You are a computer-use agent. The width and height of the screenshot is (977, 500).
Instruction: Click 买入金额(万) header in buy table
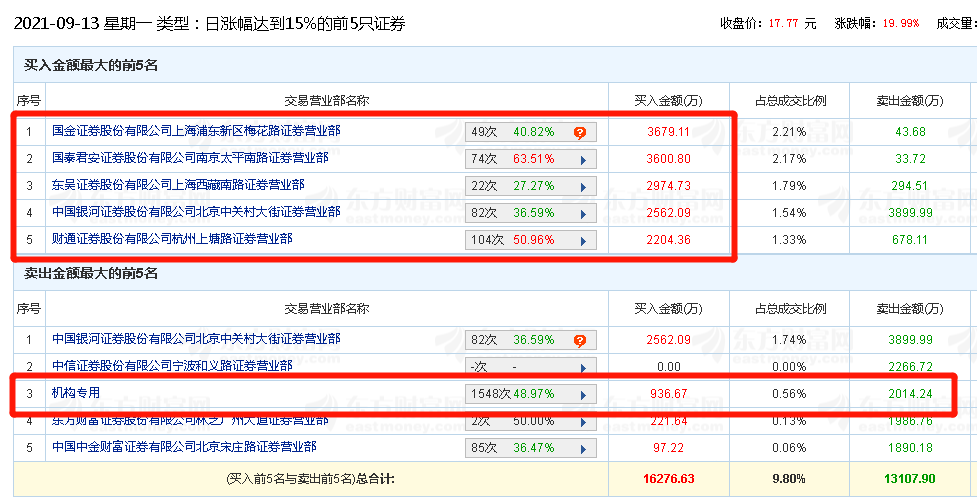tap(669, 100)
